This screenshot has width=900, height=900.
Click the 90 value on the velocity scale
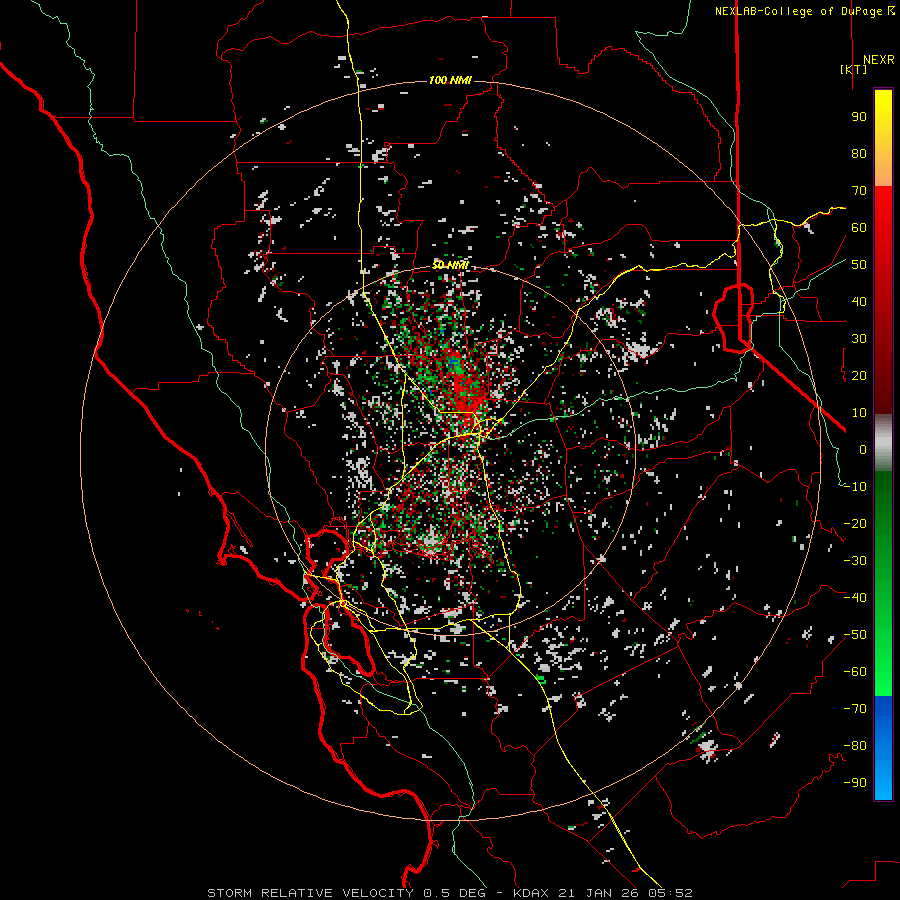pos(859,117)
